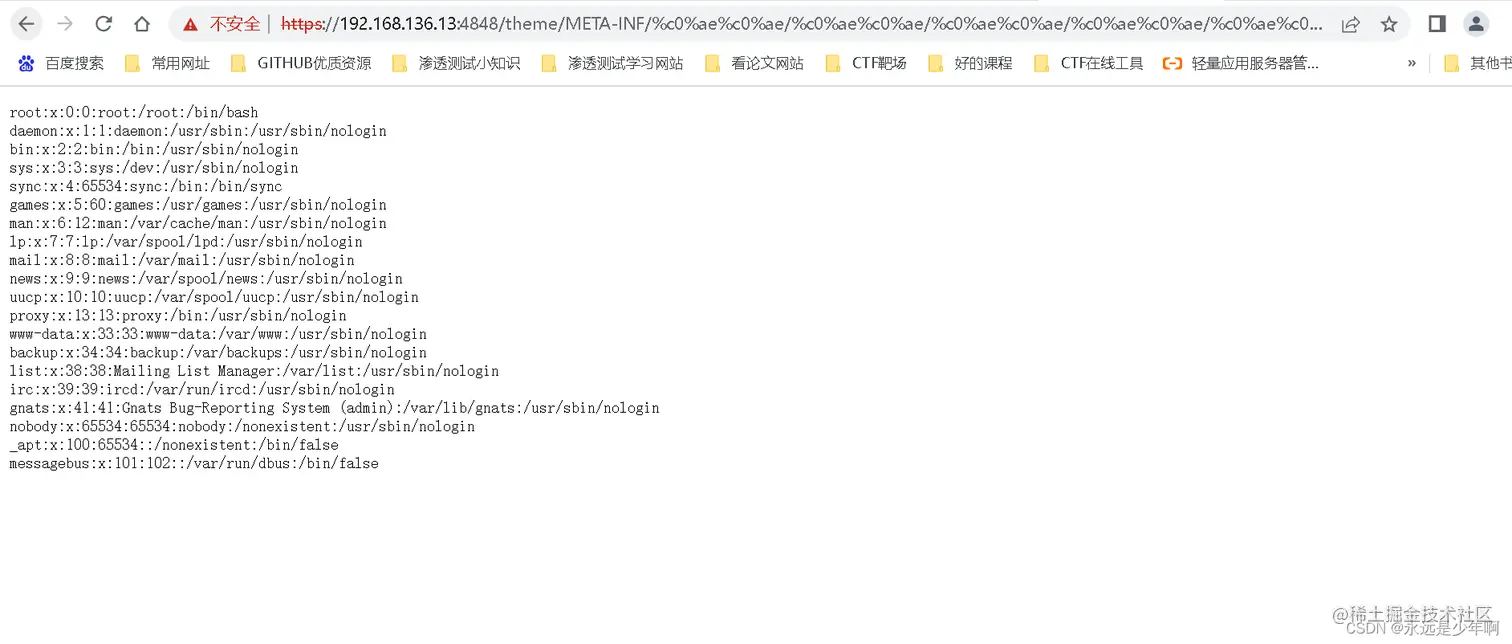View the not-secure site warning
The width and height of the screenshot is (1512, 644).
tap(221, 24)
